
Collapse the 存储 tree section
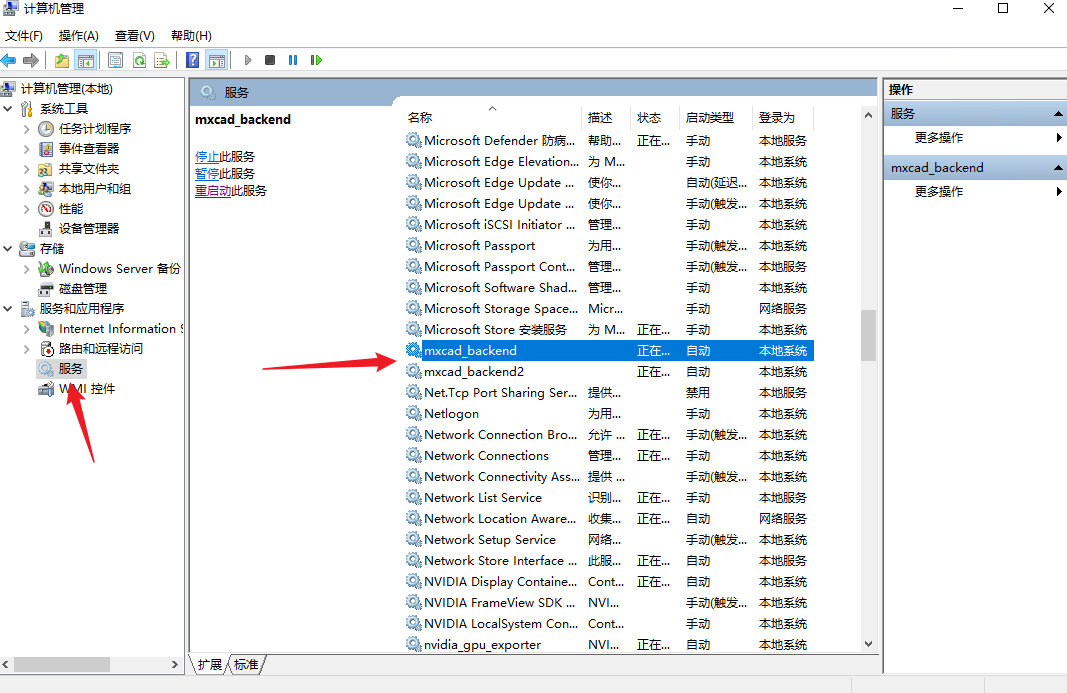coord(9,248)
